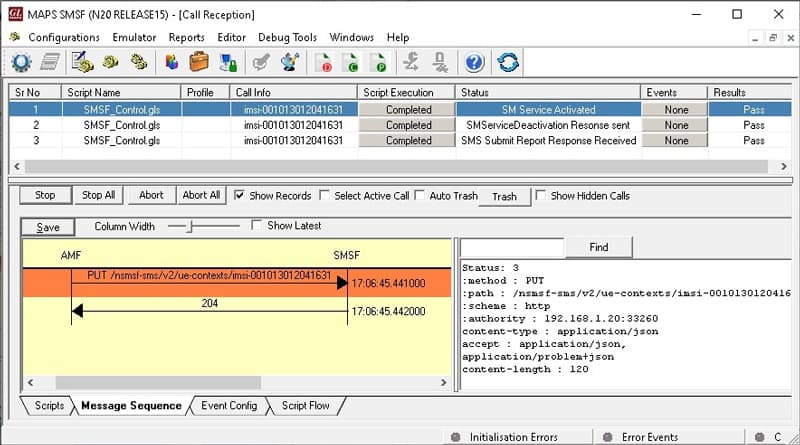Click message sequence scrollbar right arrow
Viewport: 800px width, 445px height.
443,382
